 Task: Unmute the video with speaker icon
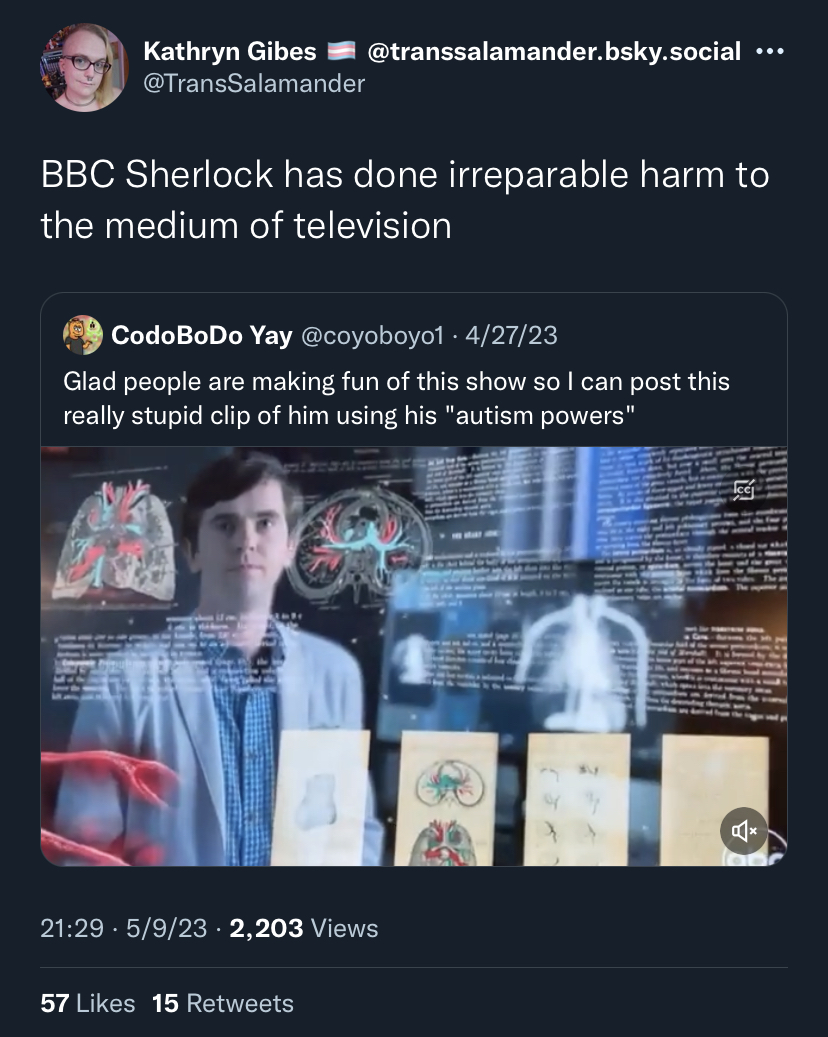pyautogui.click(x=744, y=831)
